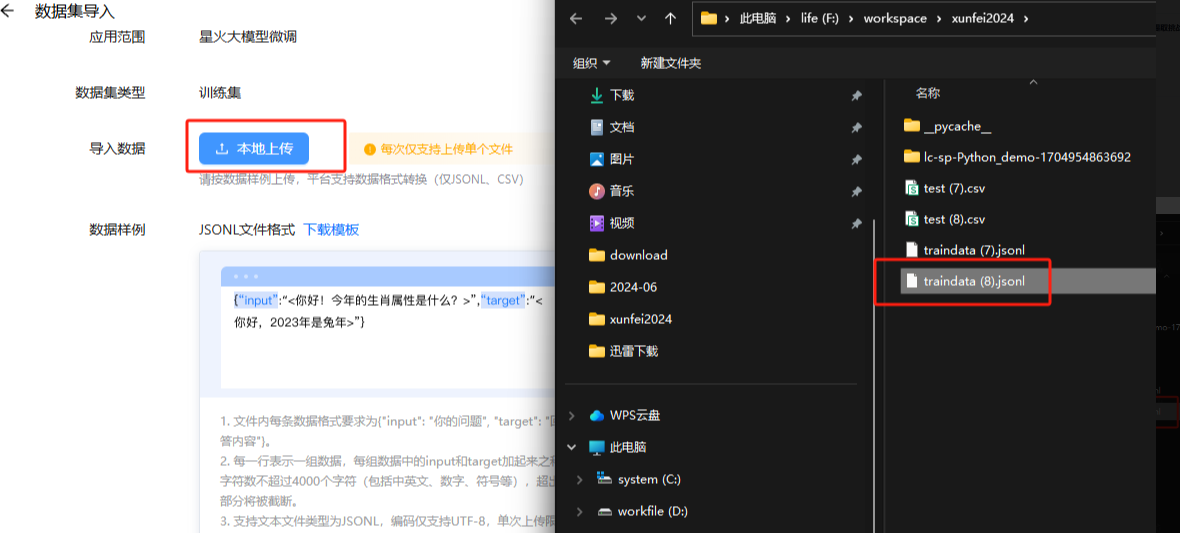Open the recent locations dropdown arrow
Image resolution: width=1180 pixels, height=533 pixels.
click(x=641, y=19)
